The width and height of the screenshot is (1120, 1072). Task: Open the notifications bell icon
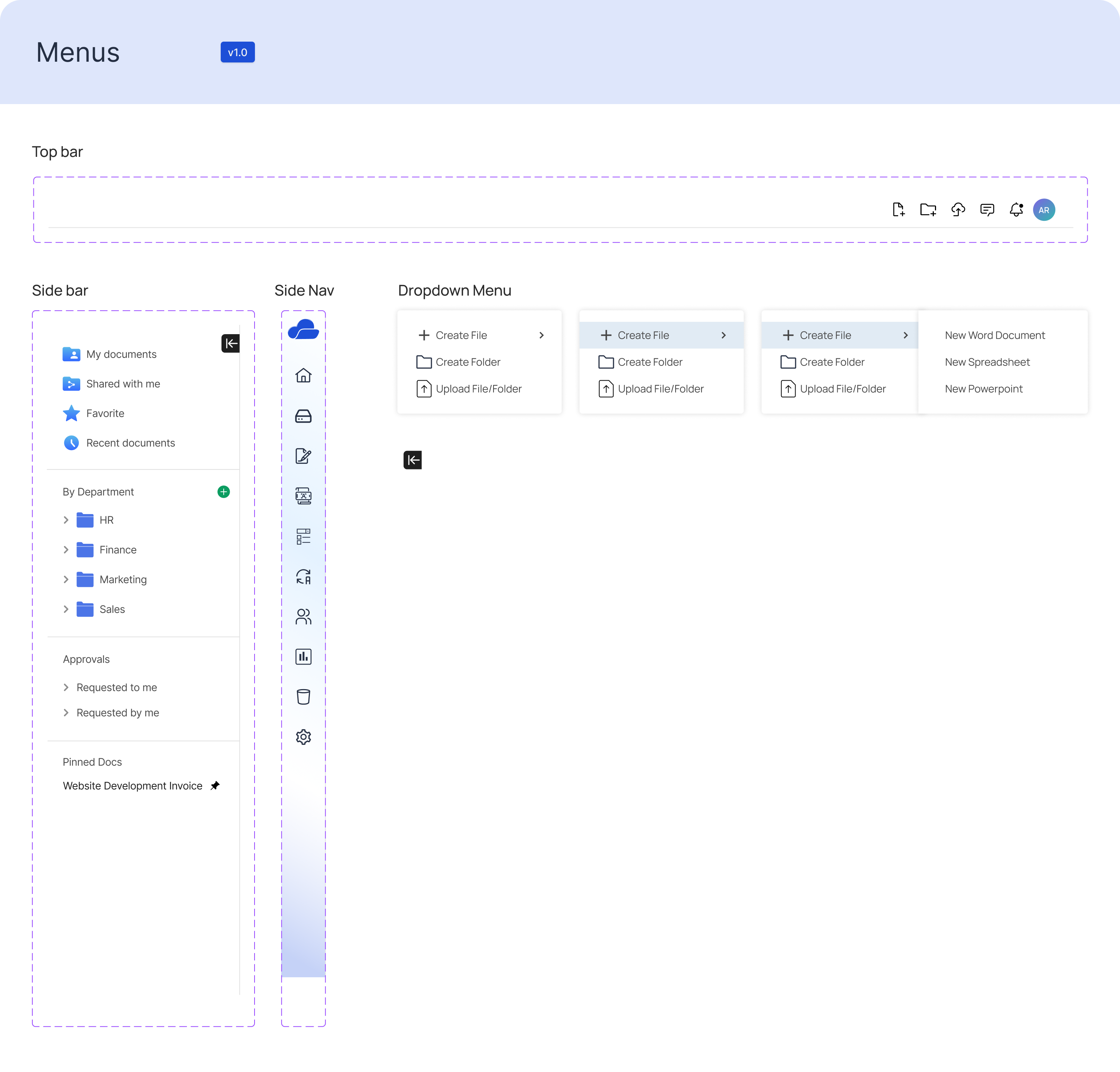click(1016, 210)
